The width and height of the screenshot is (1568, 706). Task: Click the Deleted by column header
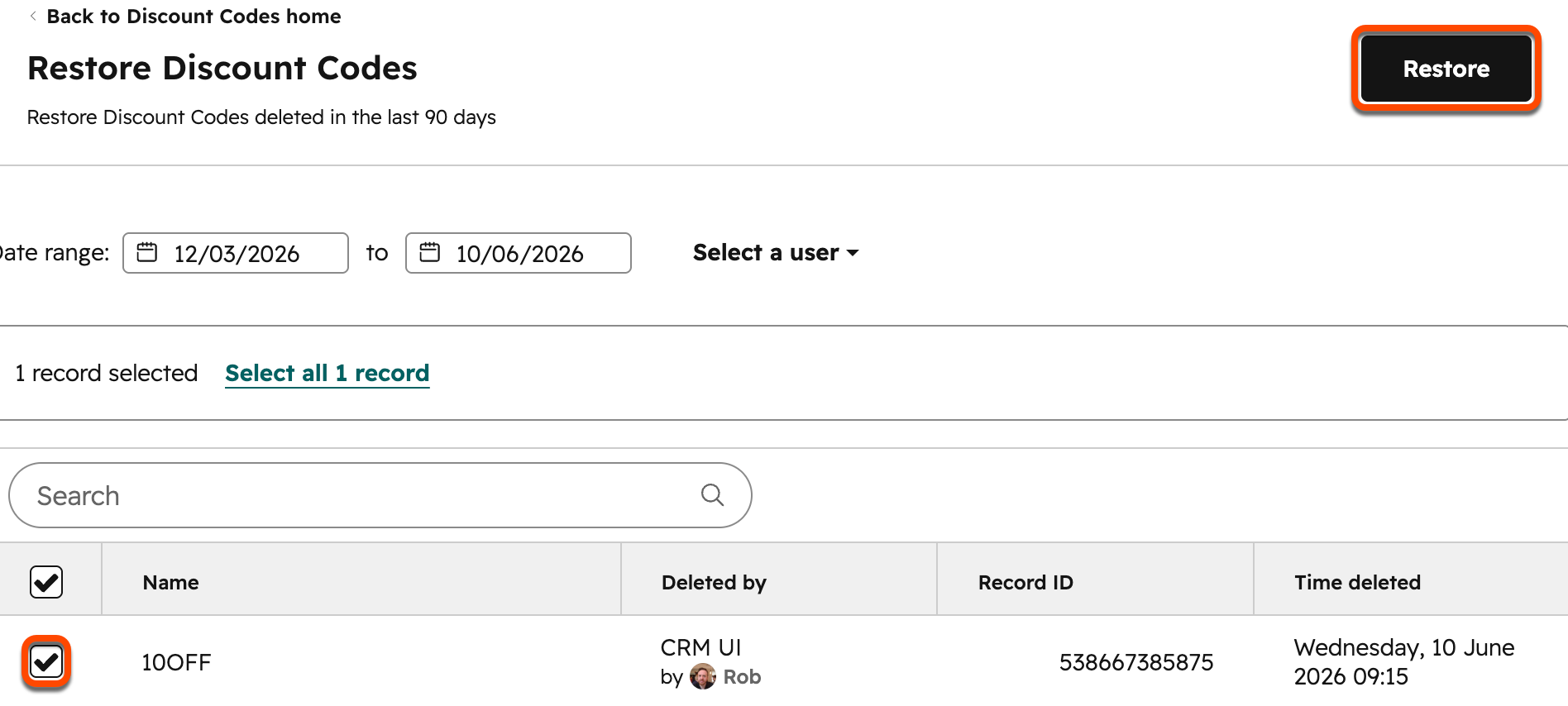[714, 582]
